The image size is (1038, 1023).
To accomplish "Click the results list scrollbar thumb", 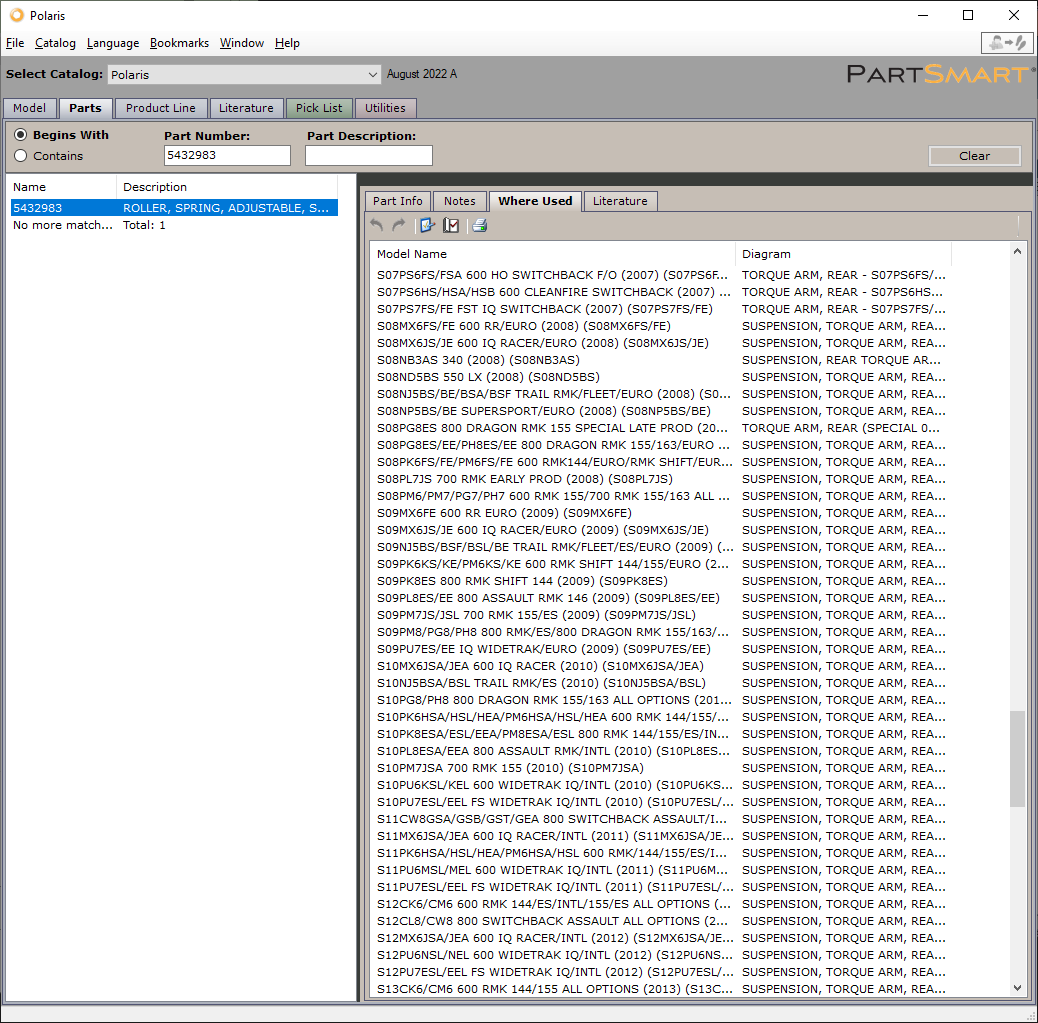I will point(1017,759).
